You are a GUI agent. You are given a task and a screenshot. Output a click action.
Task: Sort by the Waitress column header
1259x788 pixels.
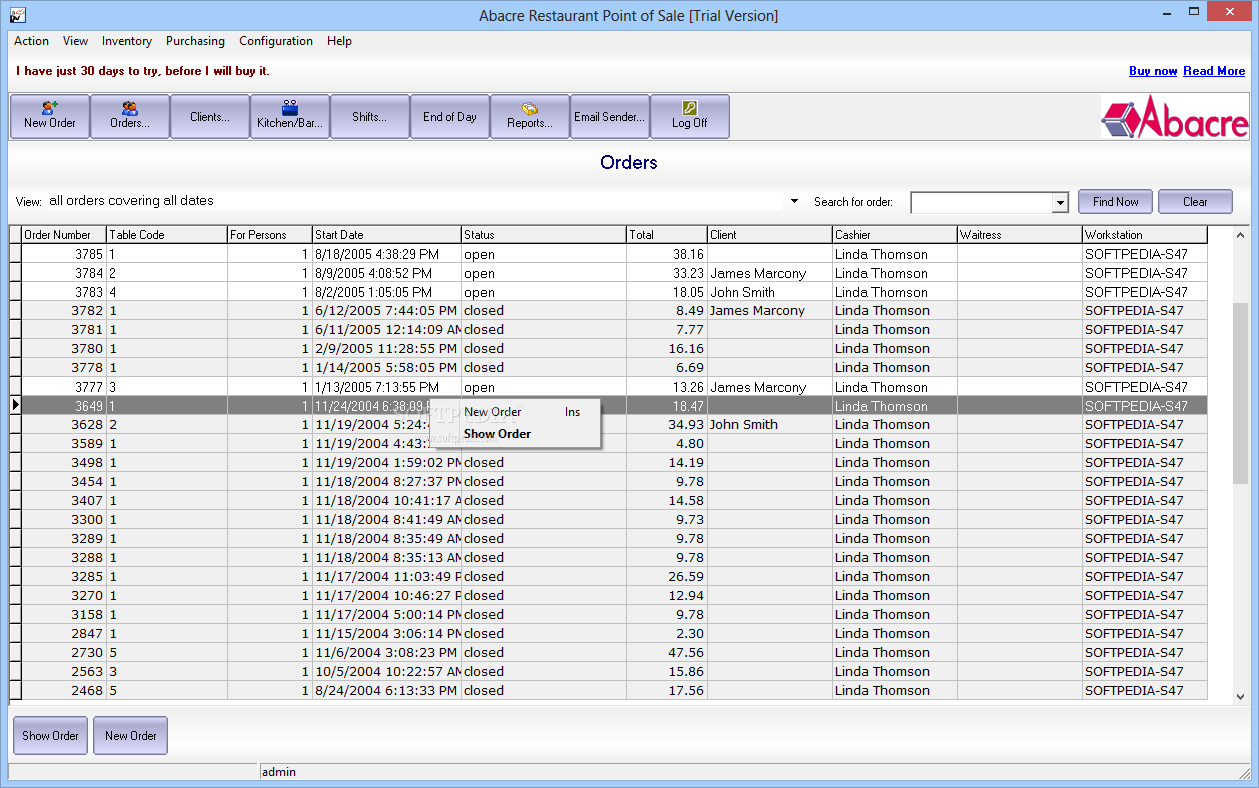(x=1020, y=235)
